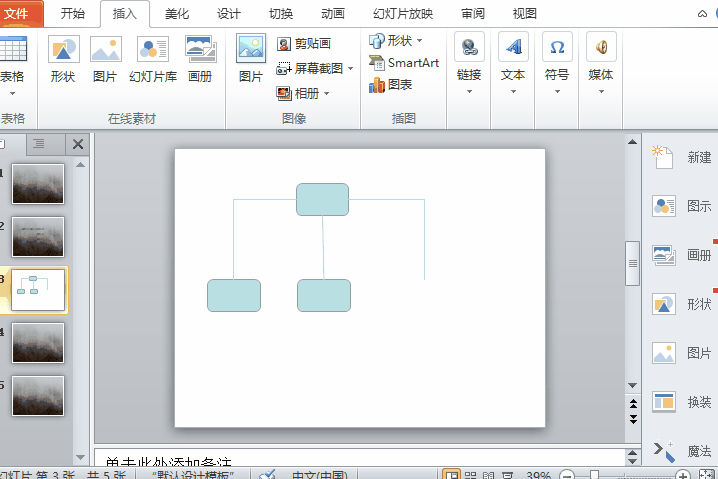Select slide 4 thumbnail
718x479 pixels.
(x=38, y=343)
